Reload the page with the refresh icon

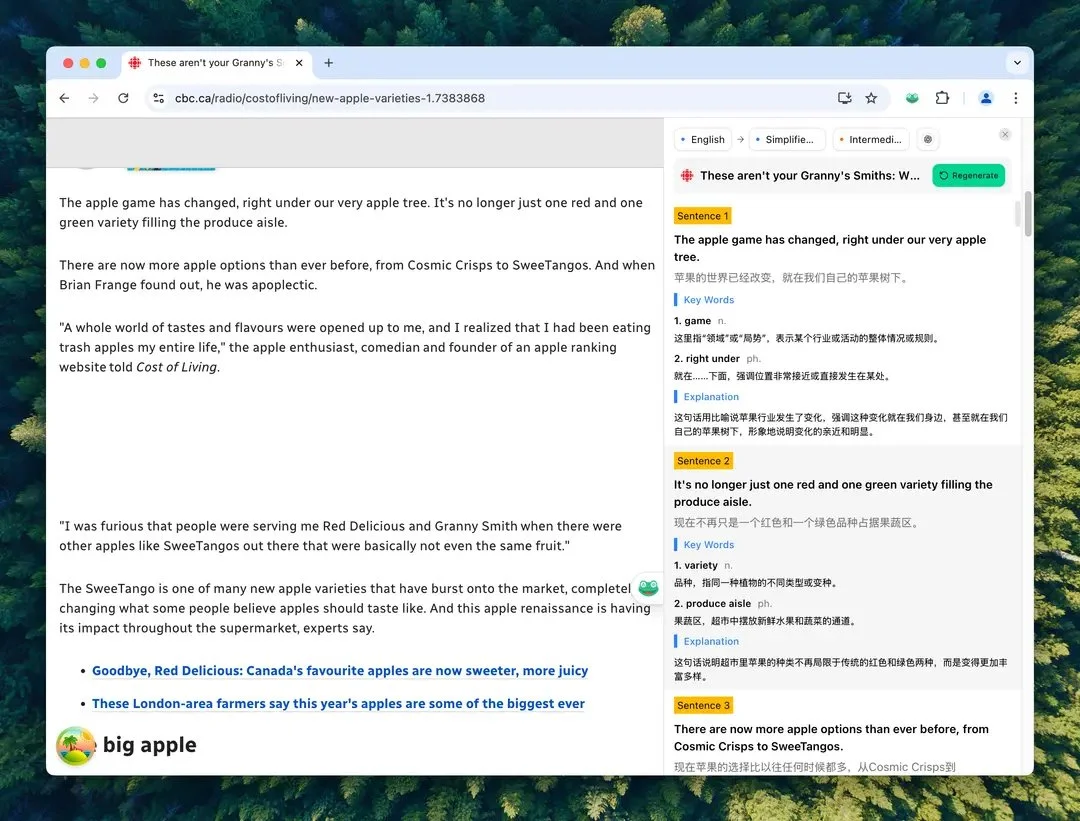click(123, 98)
